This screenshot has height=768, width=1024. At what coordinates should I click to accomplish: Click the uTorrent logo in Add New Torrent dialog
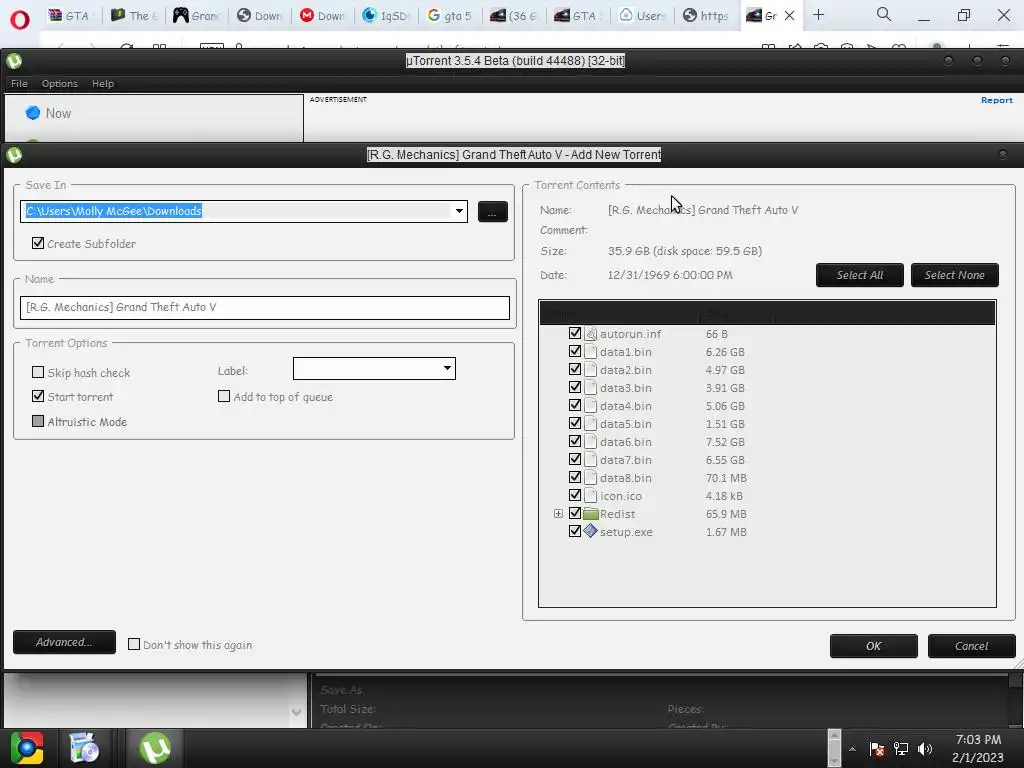(14, 155)
